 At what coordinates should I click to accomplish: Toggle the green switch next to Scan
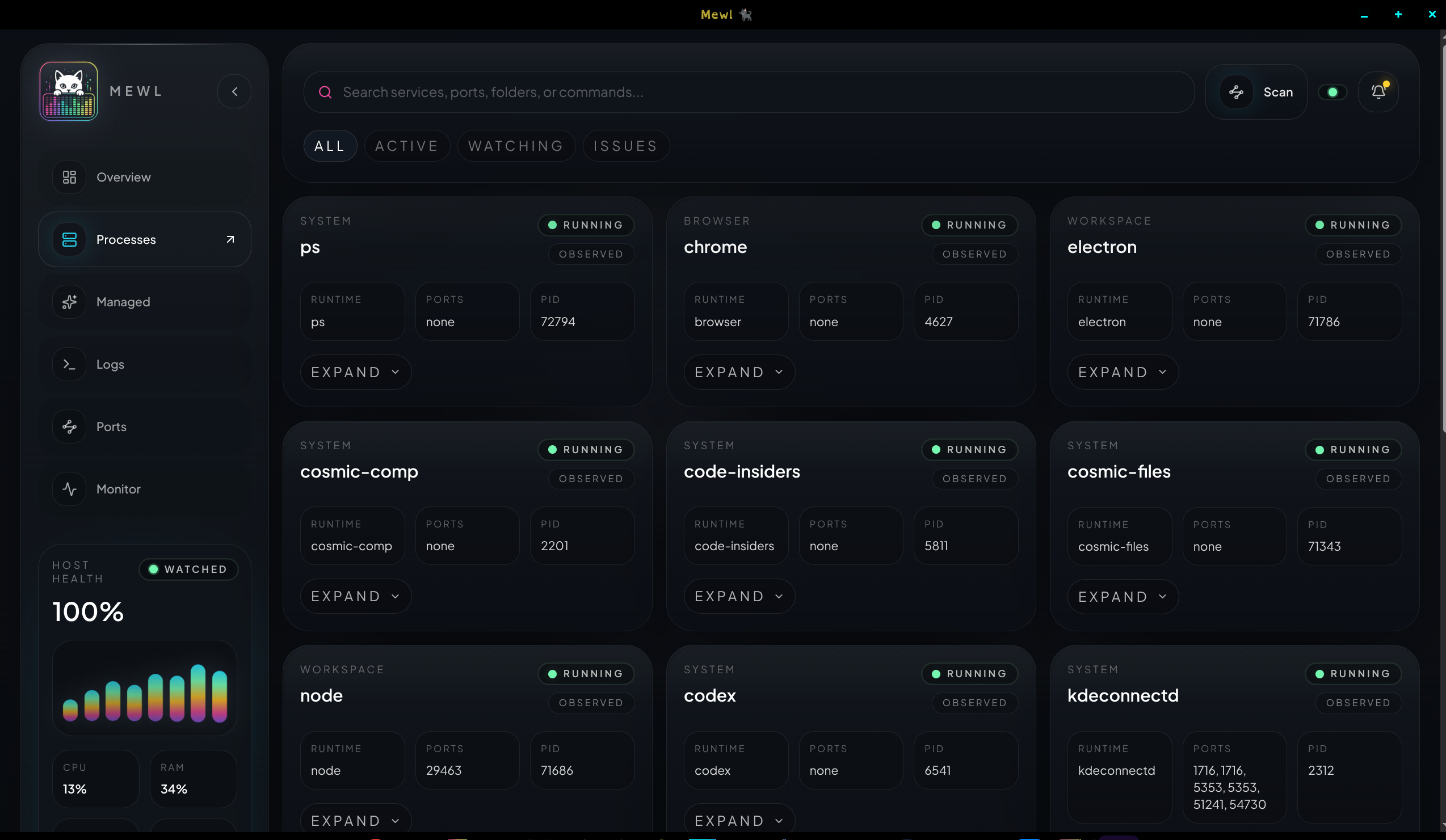click(x=1332, y=92)
